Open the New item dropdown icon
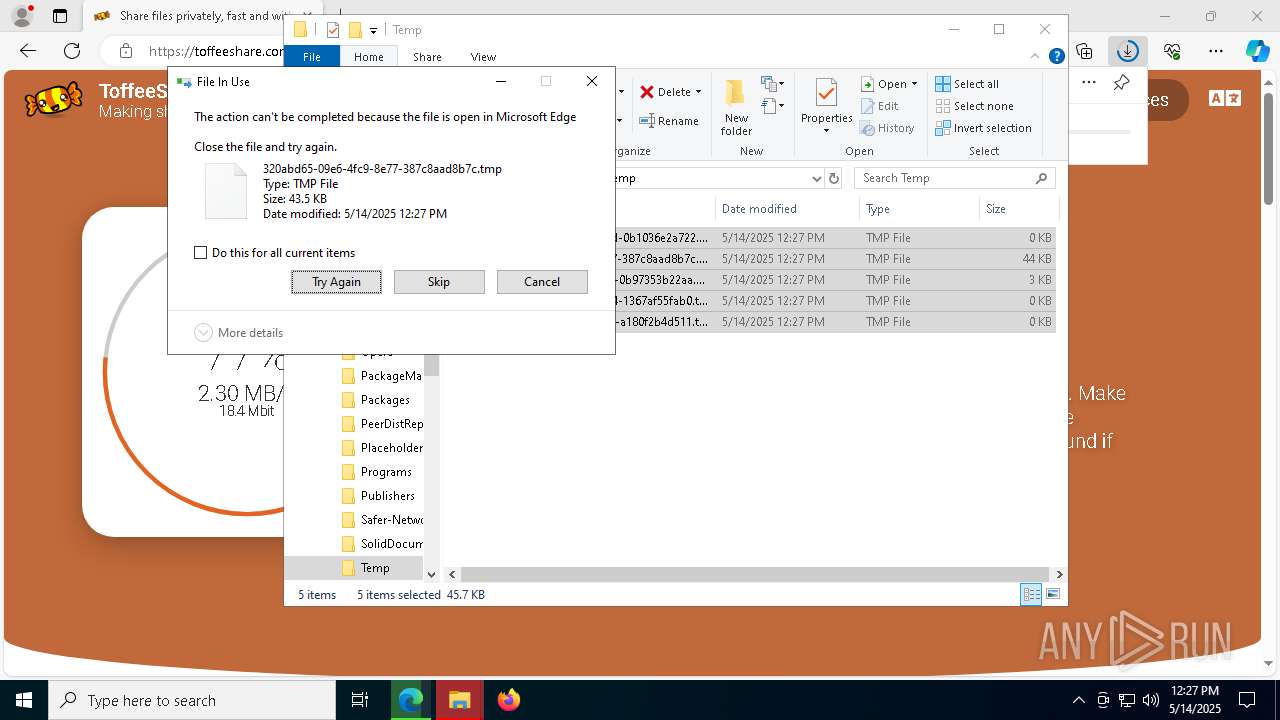 (x=772, y=84)
